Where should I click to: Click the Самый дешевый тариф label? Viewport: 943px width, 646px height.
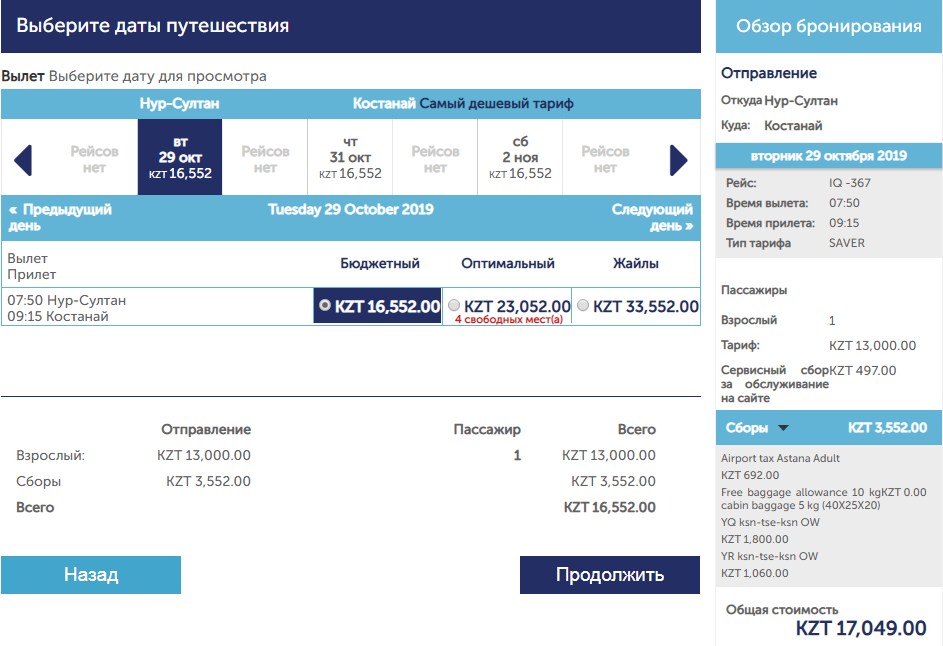496,104
